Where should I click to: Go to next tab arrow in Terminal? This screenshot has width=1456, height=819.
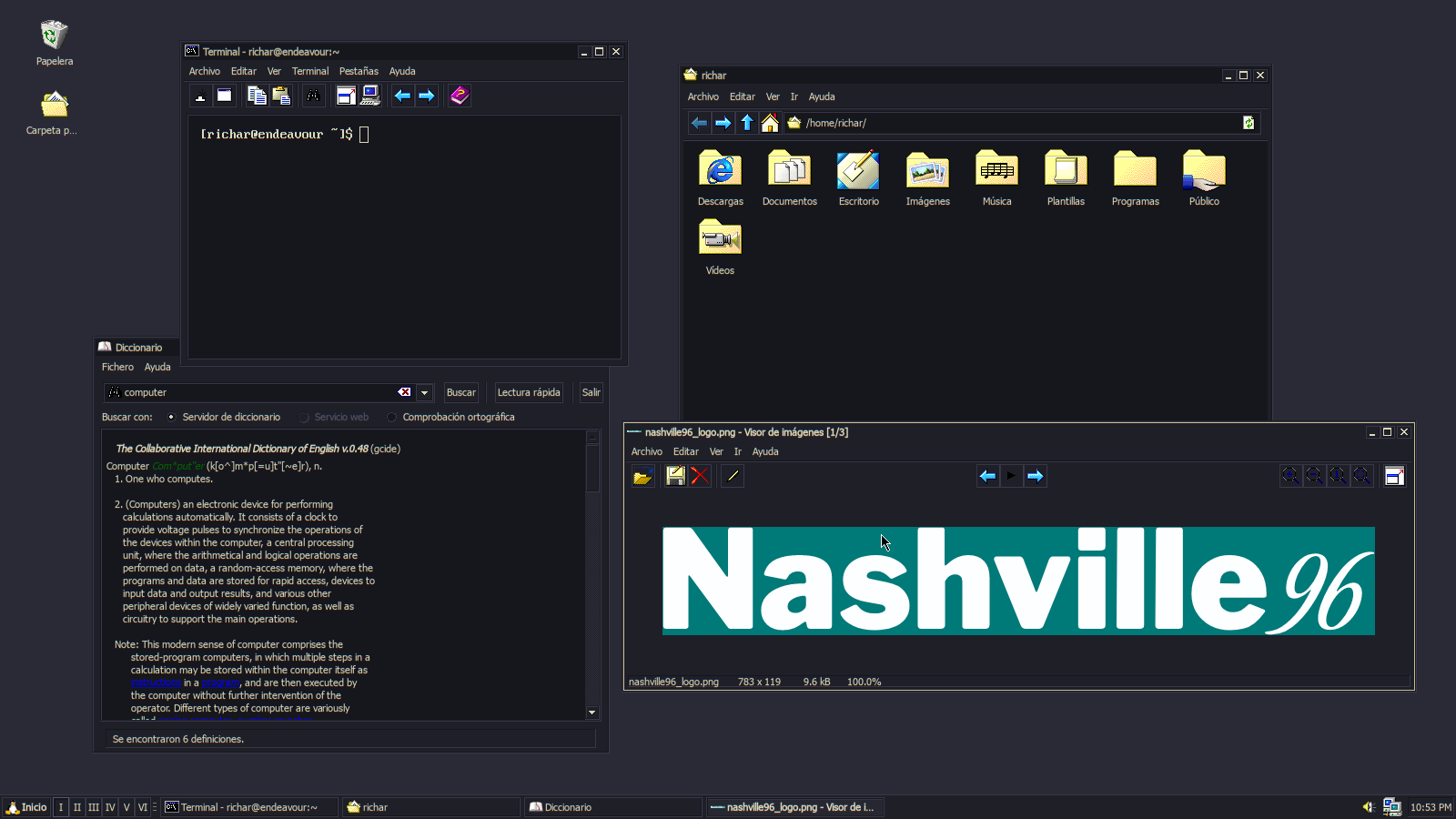coord(426,96)
